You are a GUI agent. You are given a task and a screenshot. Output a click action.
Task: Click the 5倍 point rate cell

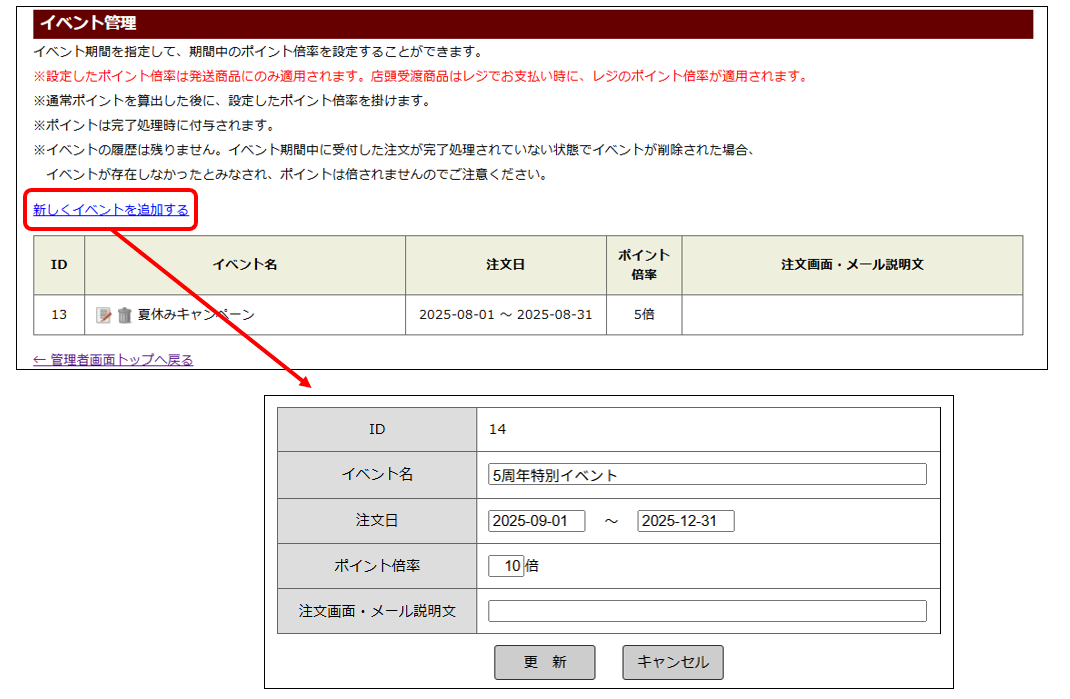pyautogui.click(x=644, y=315)
